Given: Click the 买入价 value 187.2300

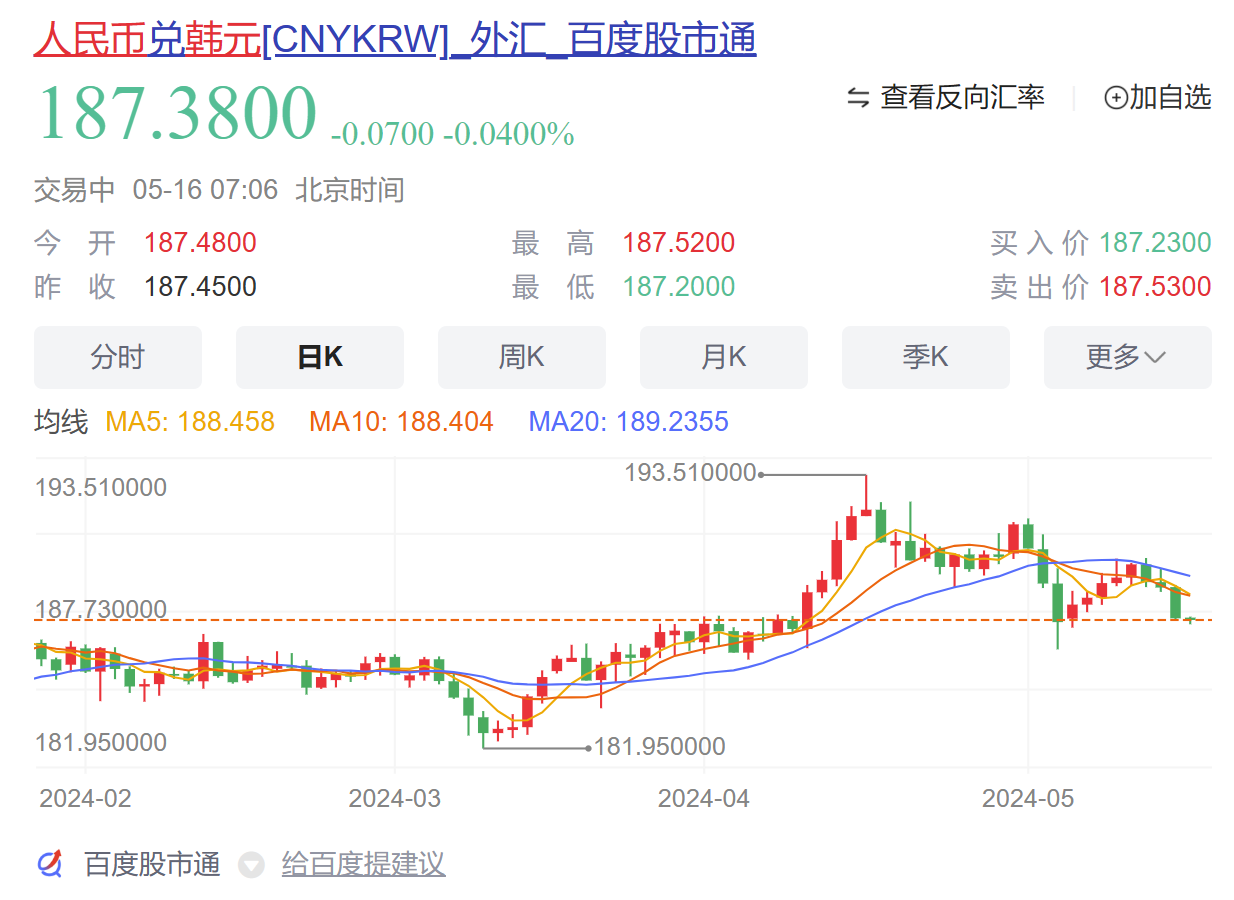Looking at the screenshot, I should (x=1155, y=243).
